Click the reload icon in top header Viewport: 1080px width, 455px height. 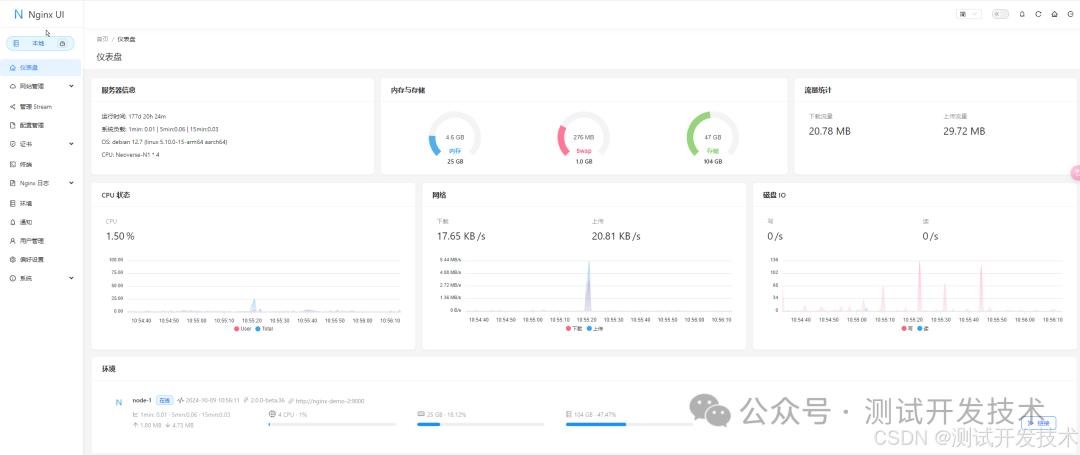point(1038,14)
